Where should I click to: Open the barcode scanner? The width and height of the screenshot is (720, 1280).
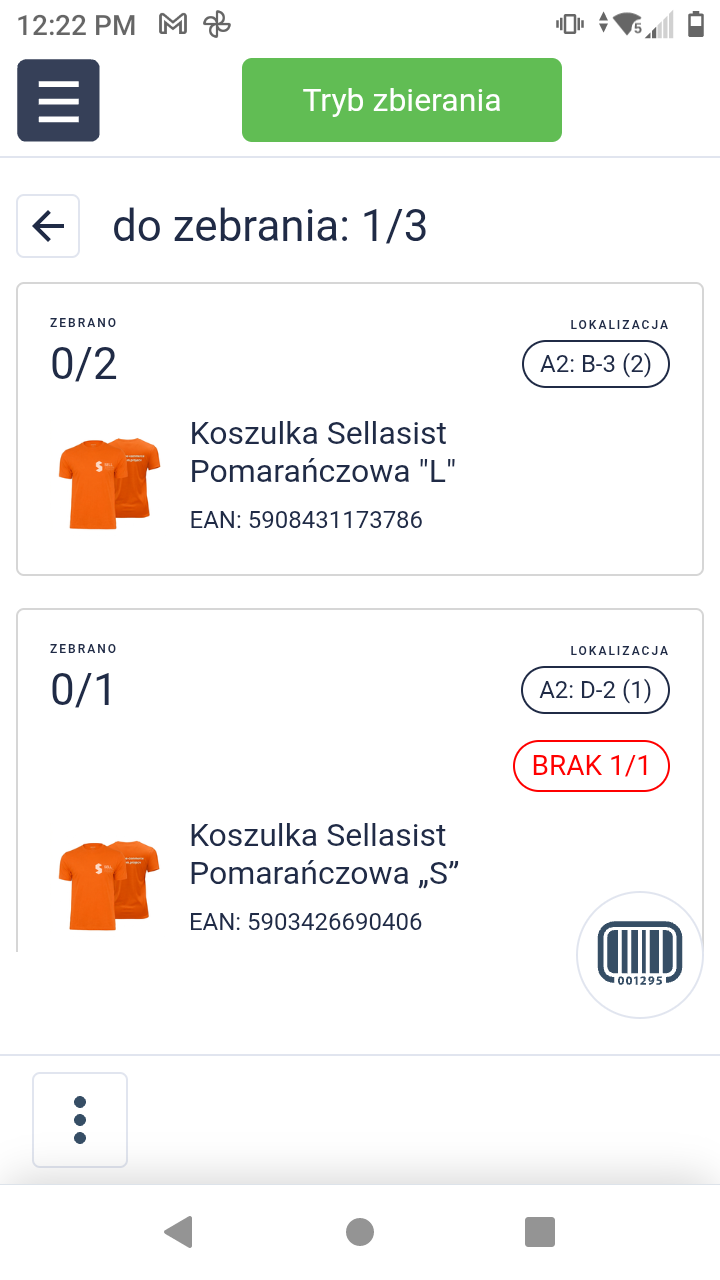click(x=640, y=955)
